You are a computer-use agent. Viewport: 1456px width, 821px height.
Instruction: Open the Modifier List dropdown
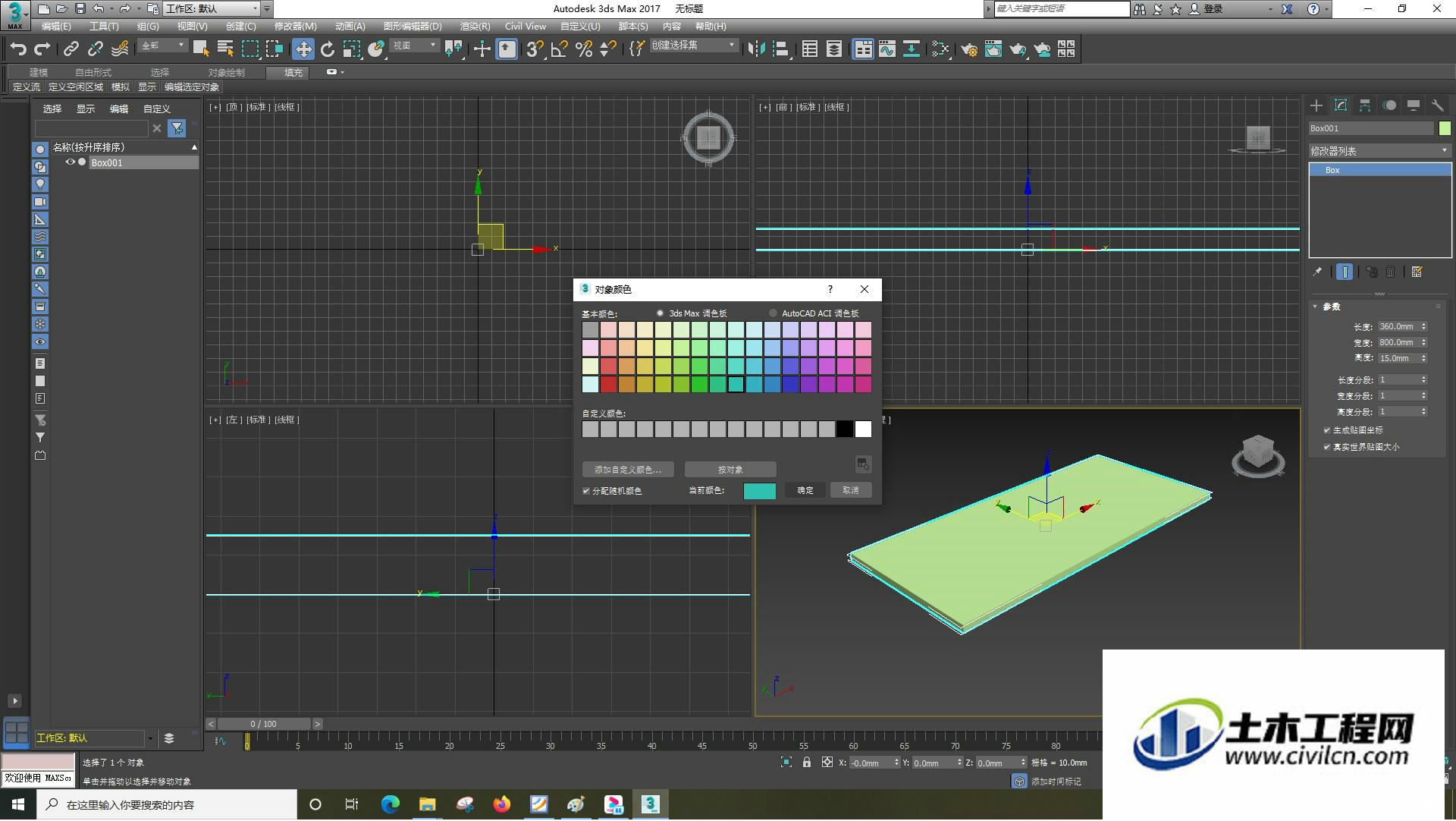1379,151
